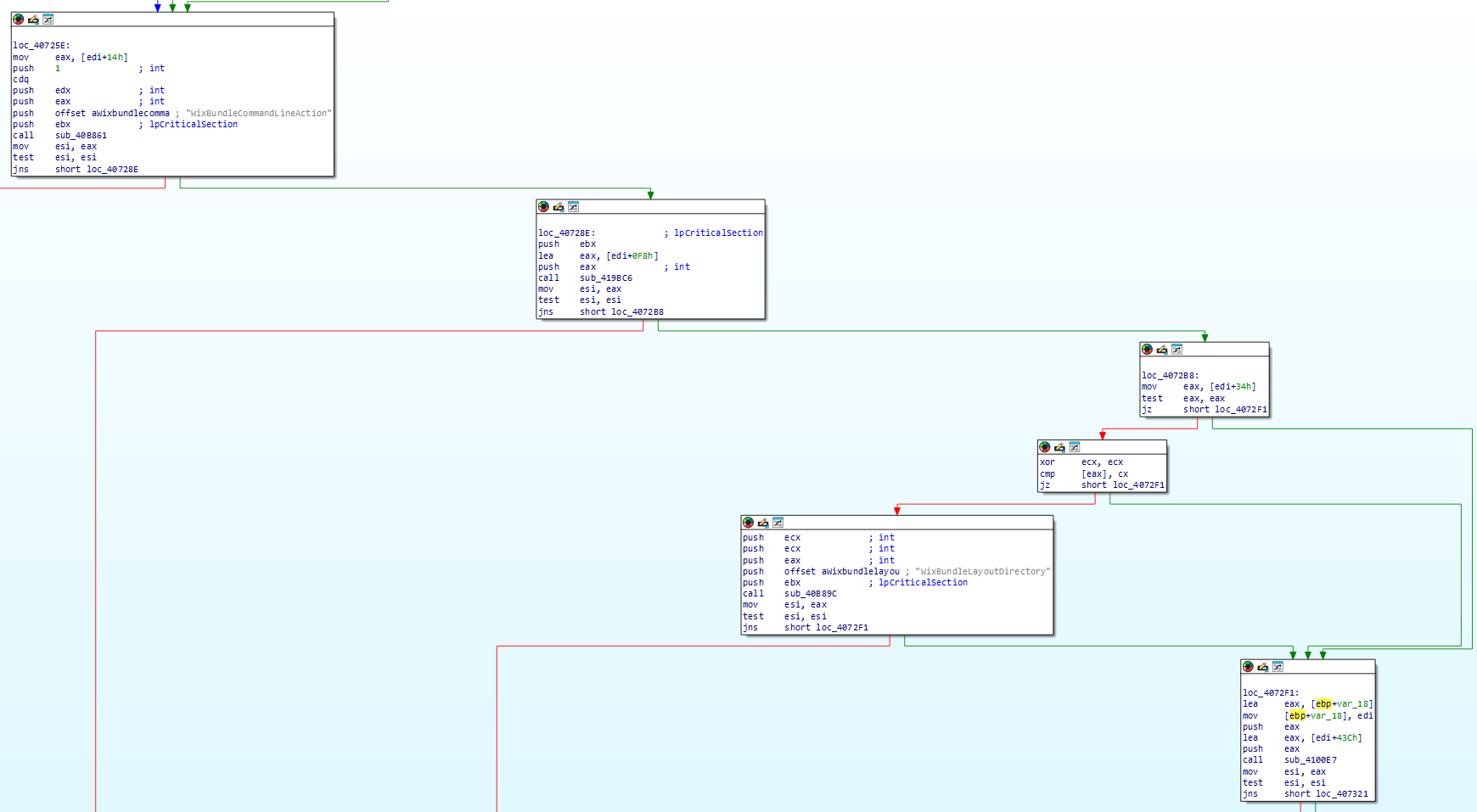1477x812 pixels.
Task: Click the pencil icon on loc_4072F1 node
Action: click(1263, 667)
